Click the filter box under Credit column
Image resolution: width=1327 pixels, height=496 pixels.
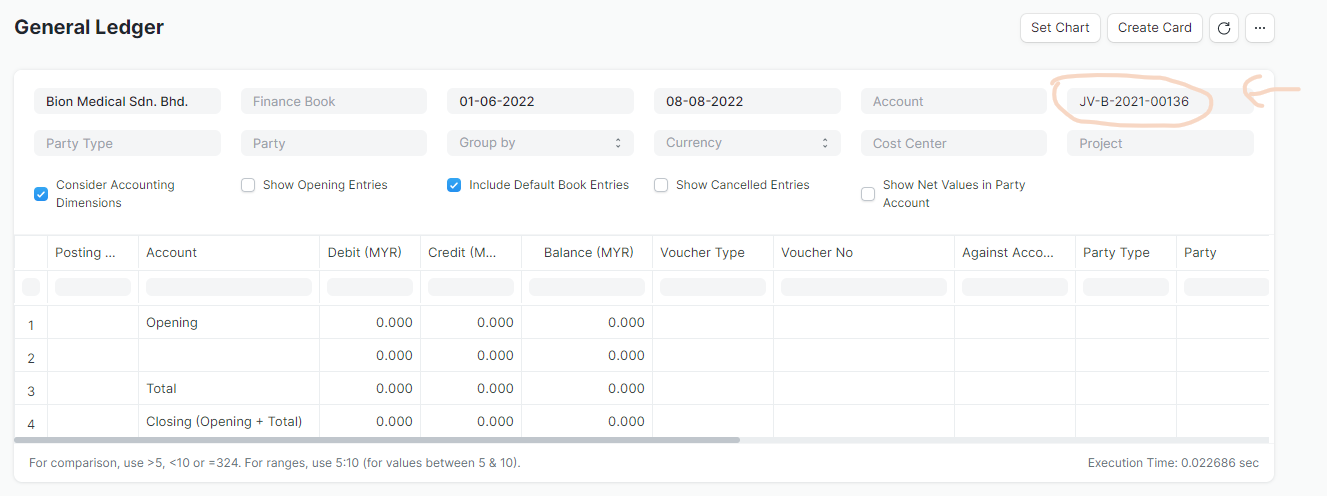471,287
